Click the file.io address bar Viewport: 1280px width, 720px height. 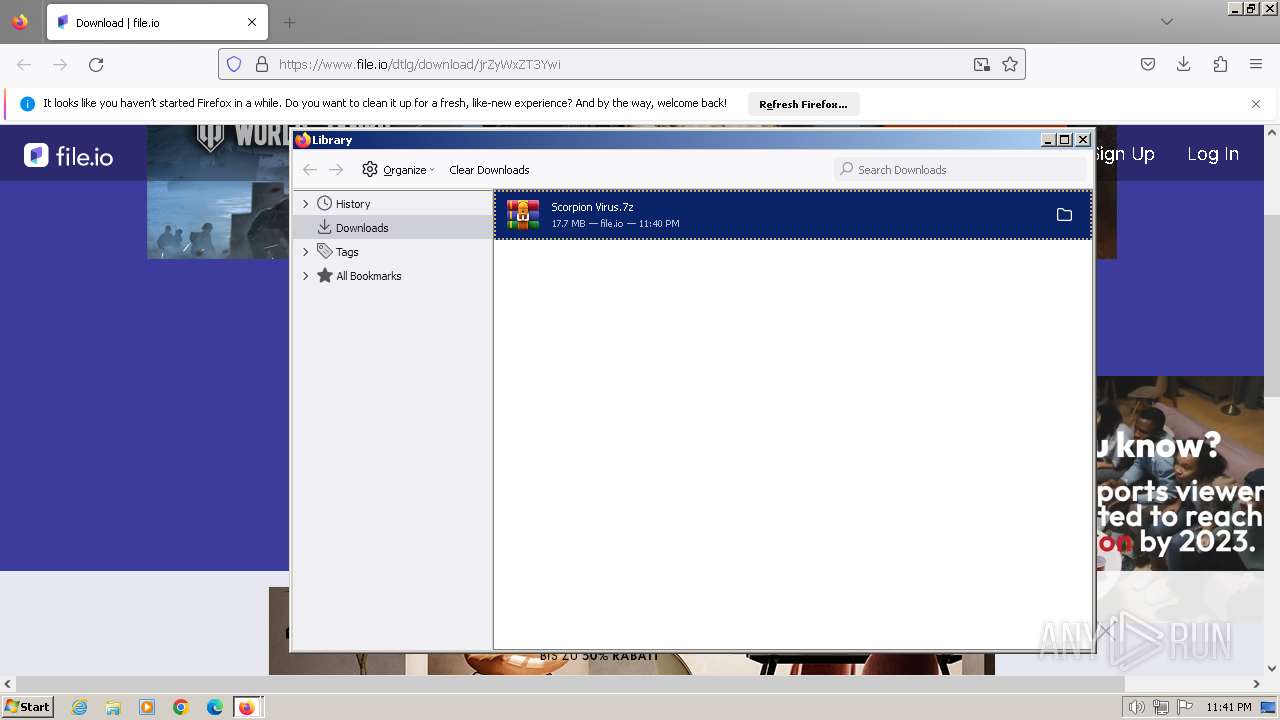620,64
